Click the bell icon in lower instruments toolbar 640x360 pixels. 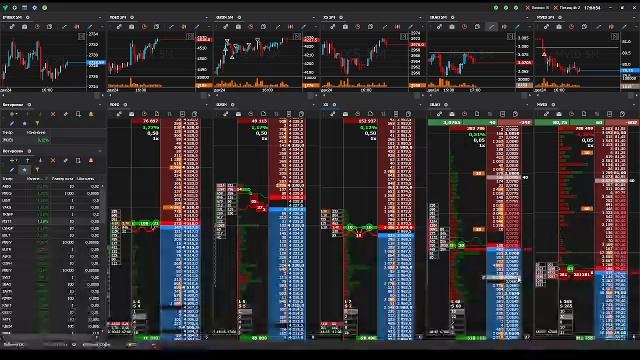click(x=91, y=160)
